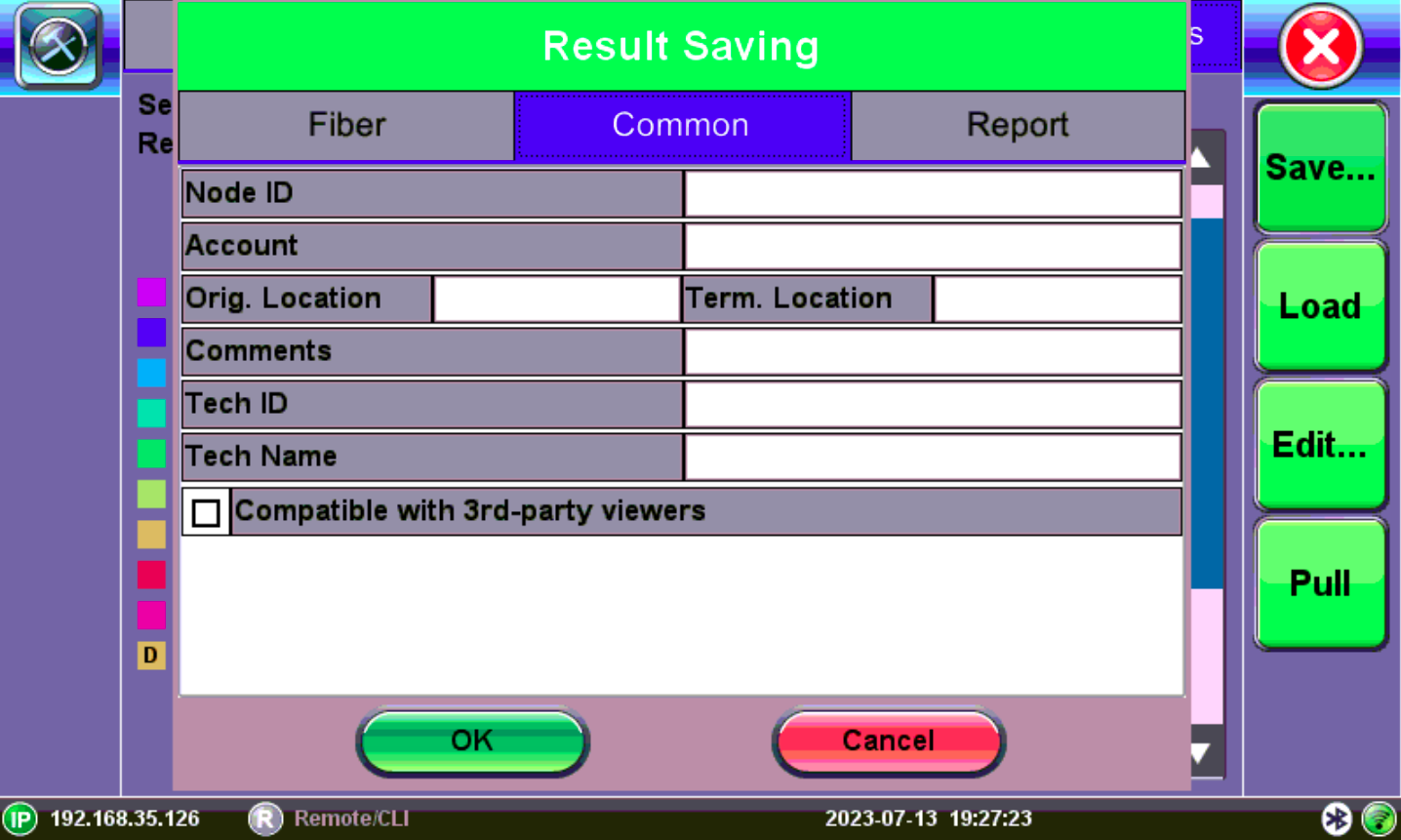The width and height of the screenshot is (1401, 840).
Task: Select the Common tab
Action: click(x=681, y=125)
